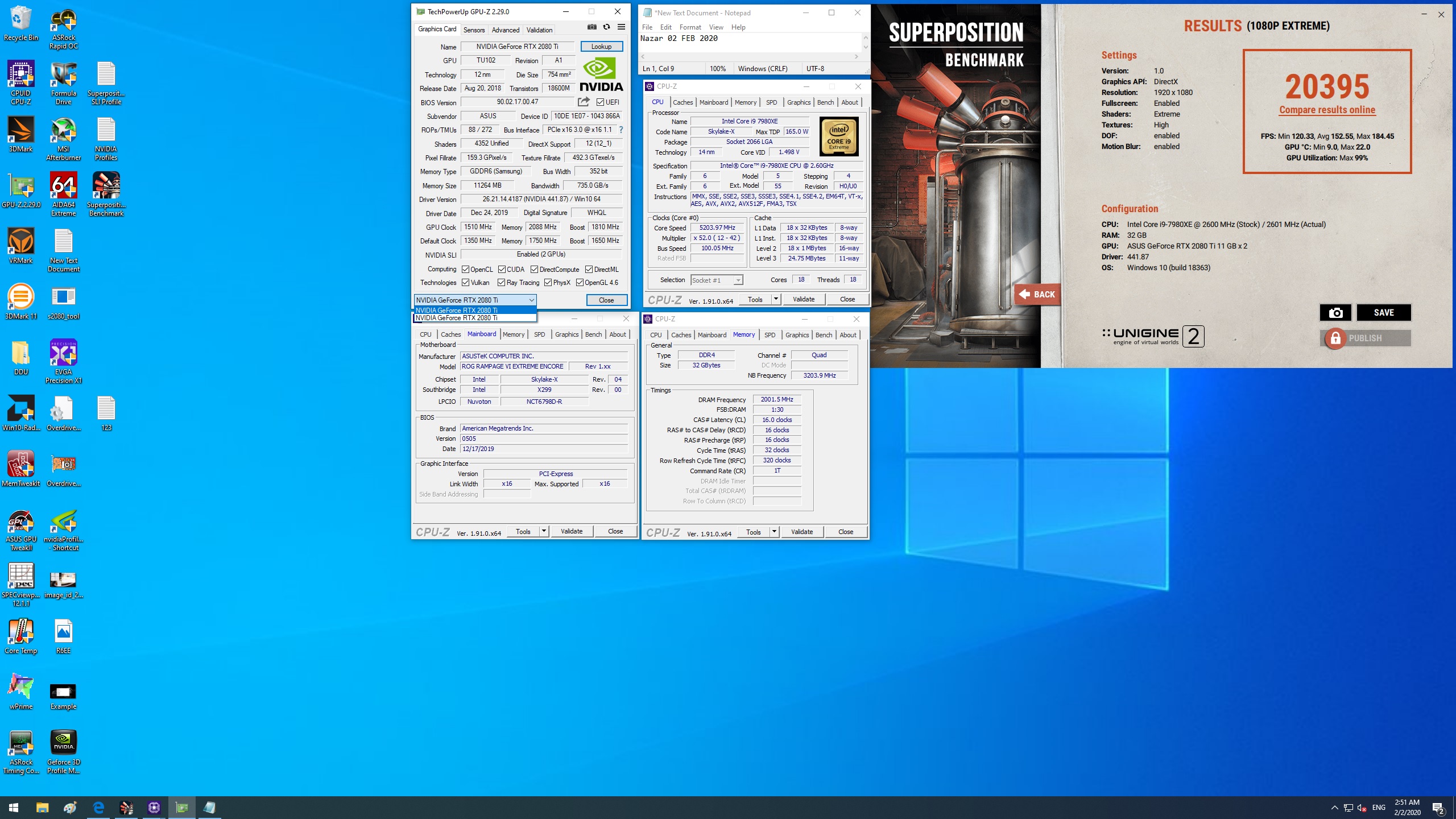Click taskbar clock showing 2:51 AM
This screenshot has height=819, width=1456.
[1407, 808]
